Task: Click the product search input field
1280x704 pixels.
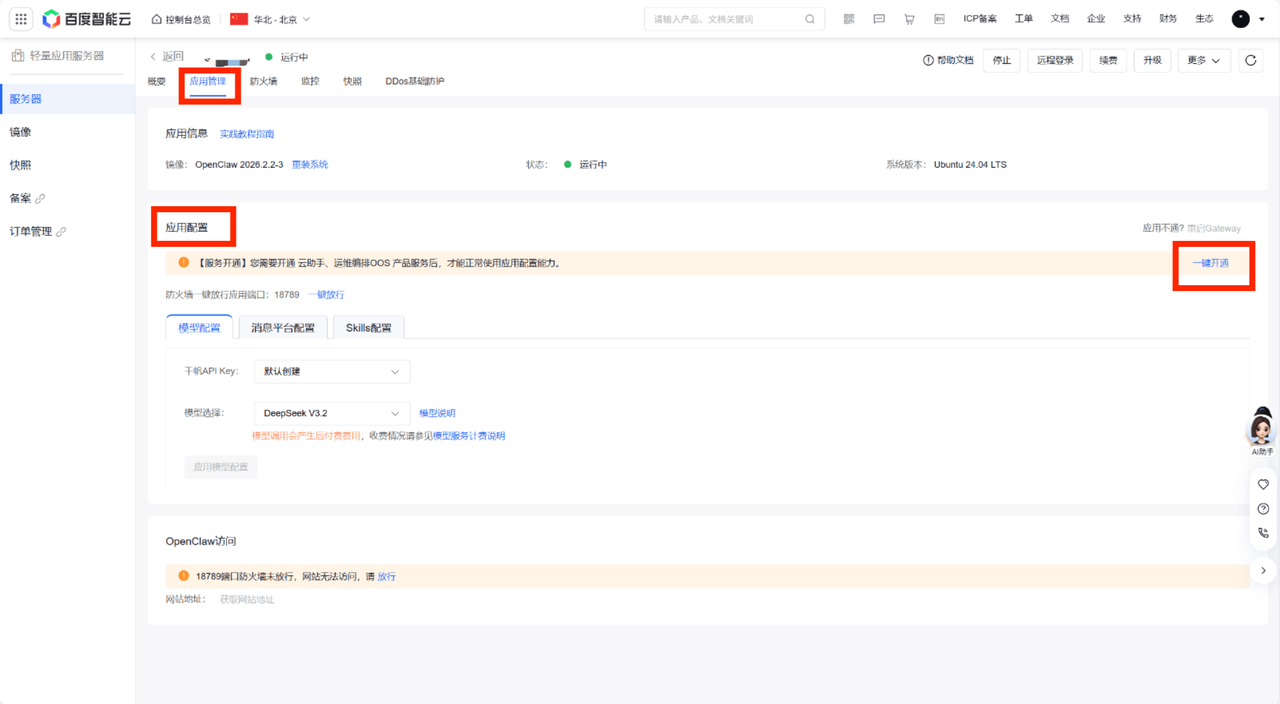Action: (726, 19)
